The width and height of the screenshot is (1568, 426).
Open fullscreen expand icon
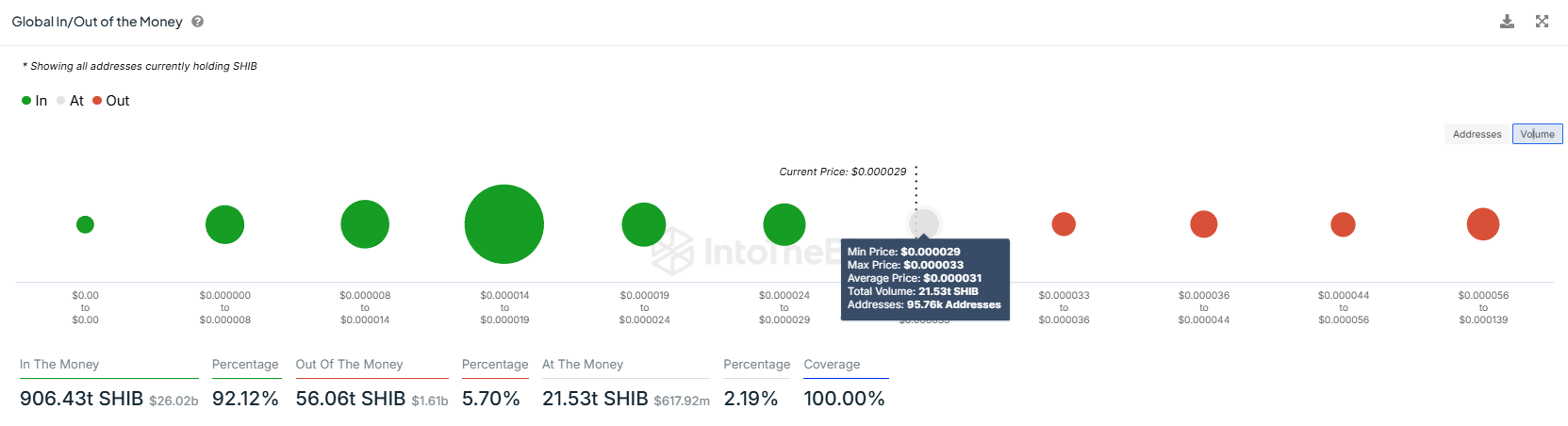tap(1542, 22)
